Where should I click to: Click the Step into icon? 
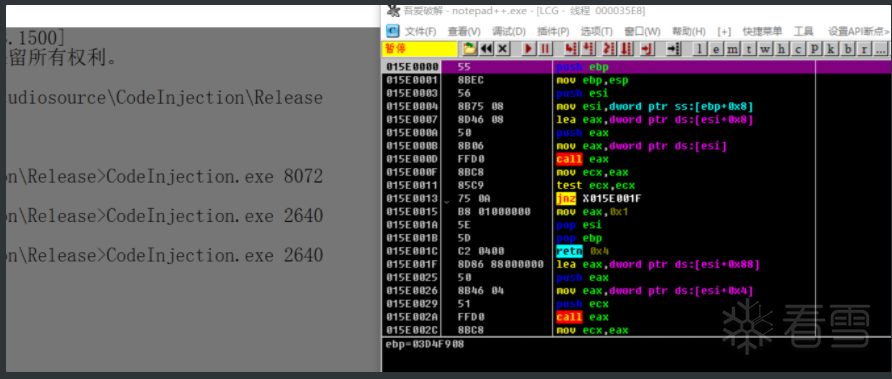(572, 49)
